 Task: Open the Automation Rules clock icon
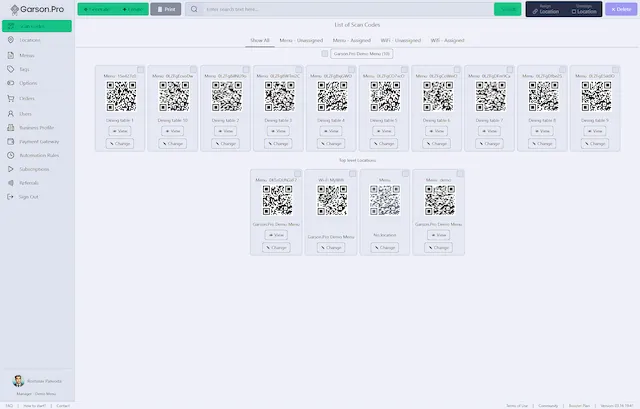[11, 155]
